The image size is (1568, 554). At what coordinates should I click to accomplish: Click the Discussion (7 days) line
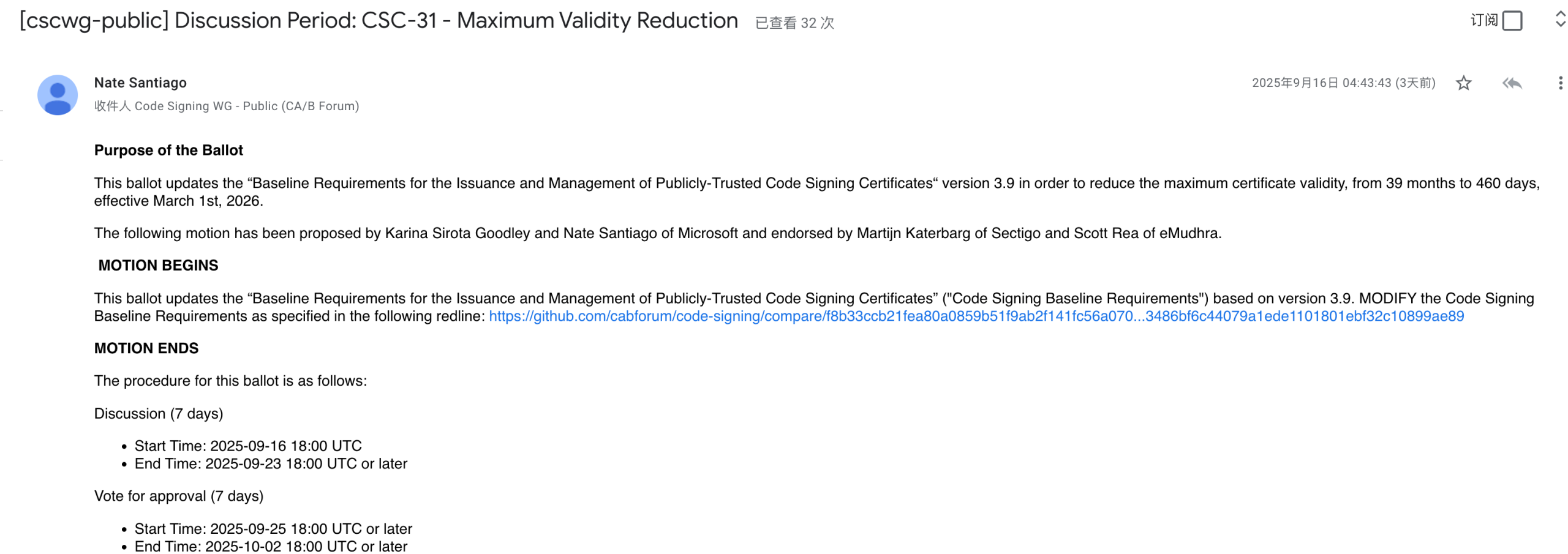pos(159,414)
